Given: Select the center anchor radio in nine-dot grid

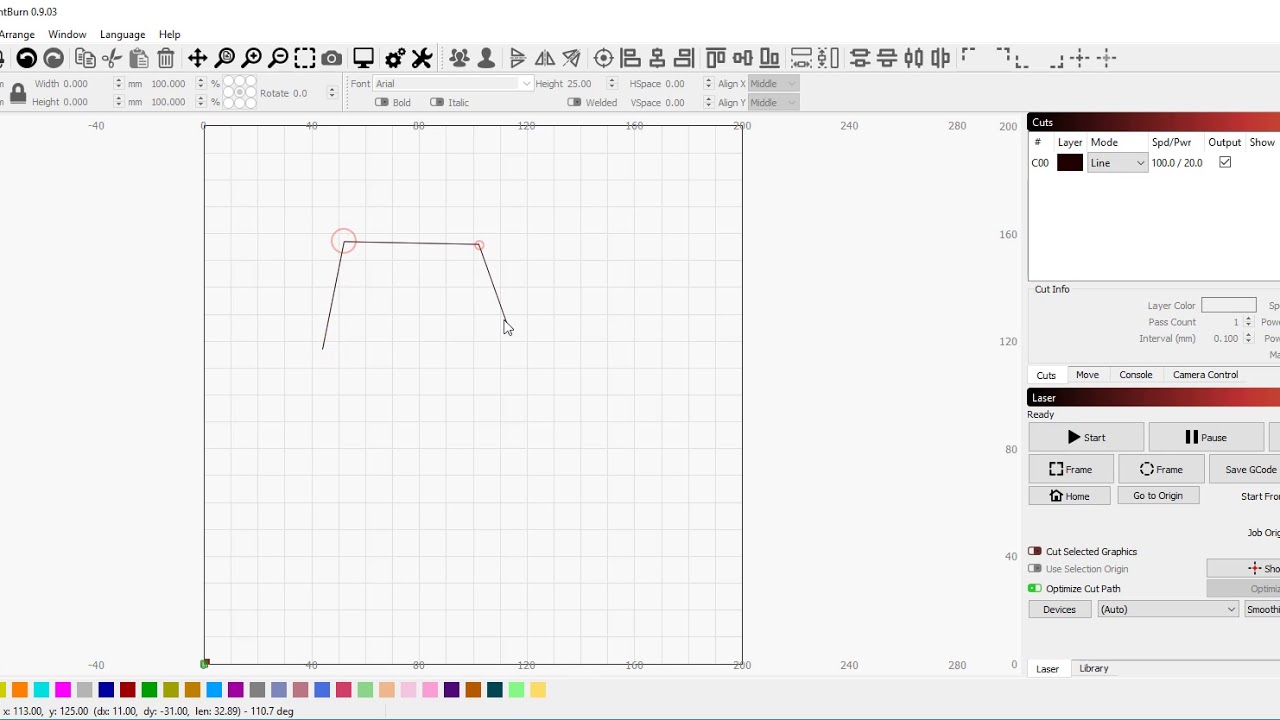Looking at the screenshot, I should click(240, 92).
